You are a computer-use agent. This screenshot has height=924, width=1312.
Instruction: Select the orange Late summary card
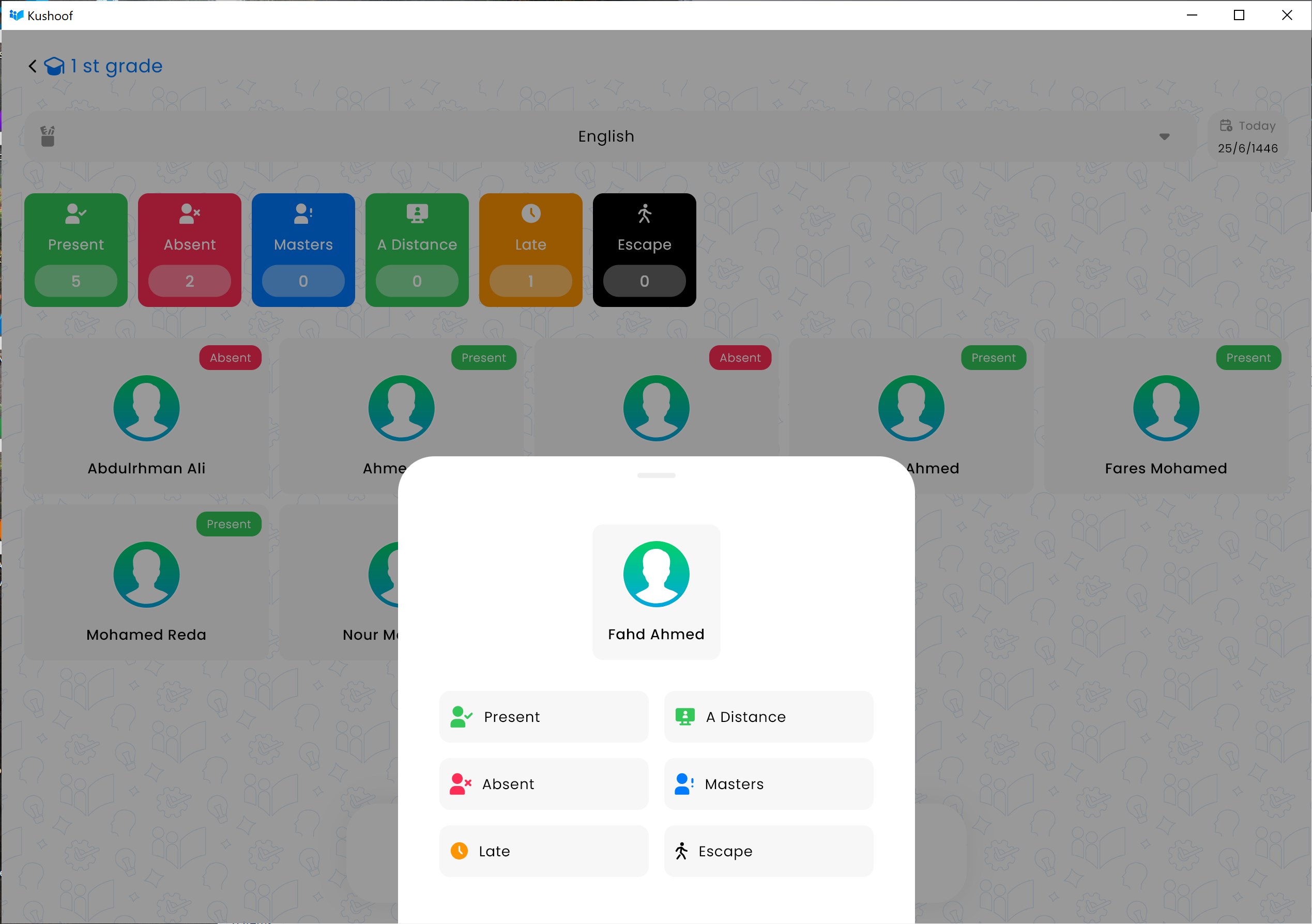pos(530,250)
